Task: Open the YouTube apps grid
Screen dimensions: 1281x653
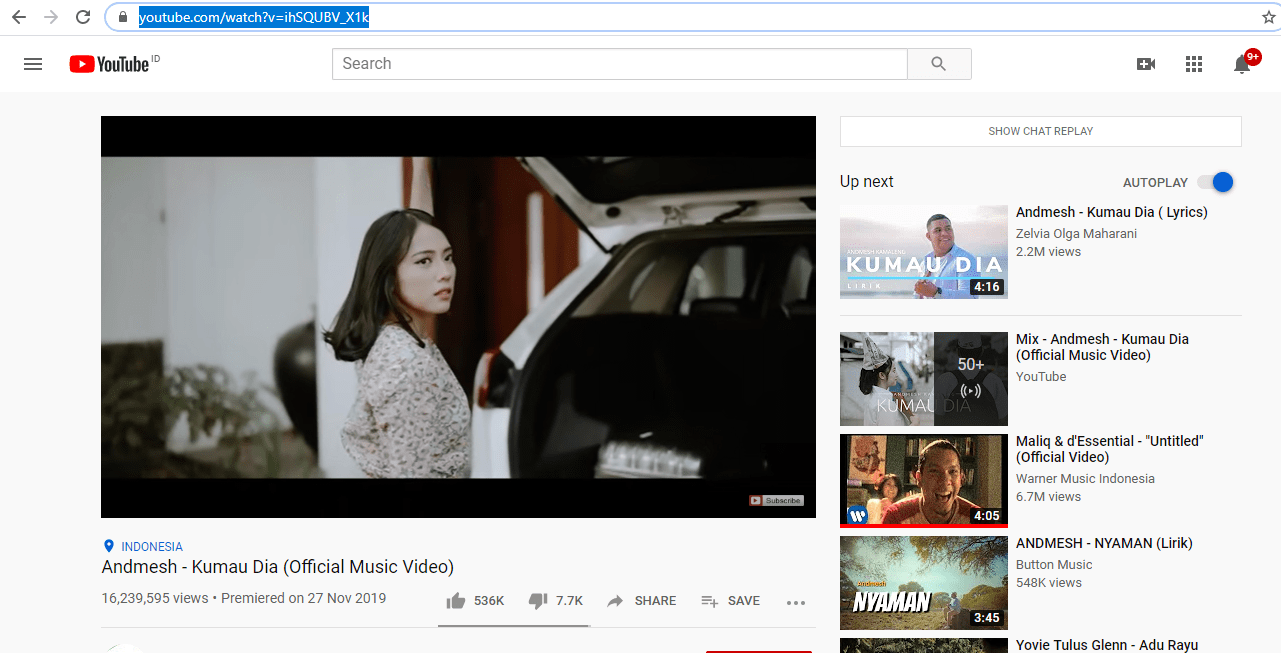Action: tap(1193, 64)
